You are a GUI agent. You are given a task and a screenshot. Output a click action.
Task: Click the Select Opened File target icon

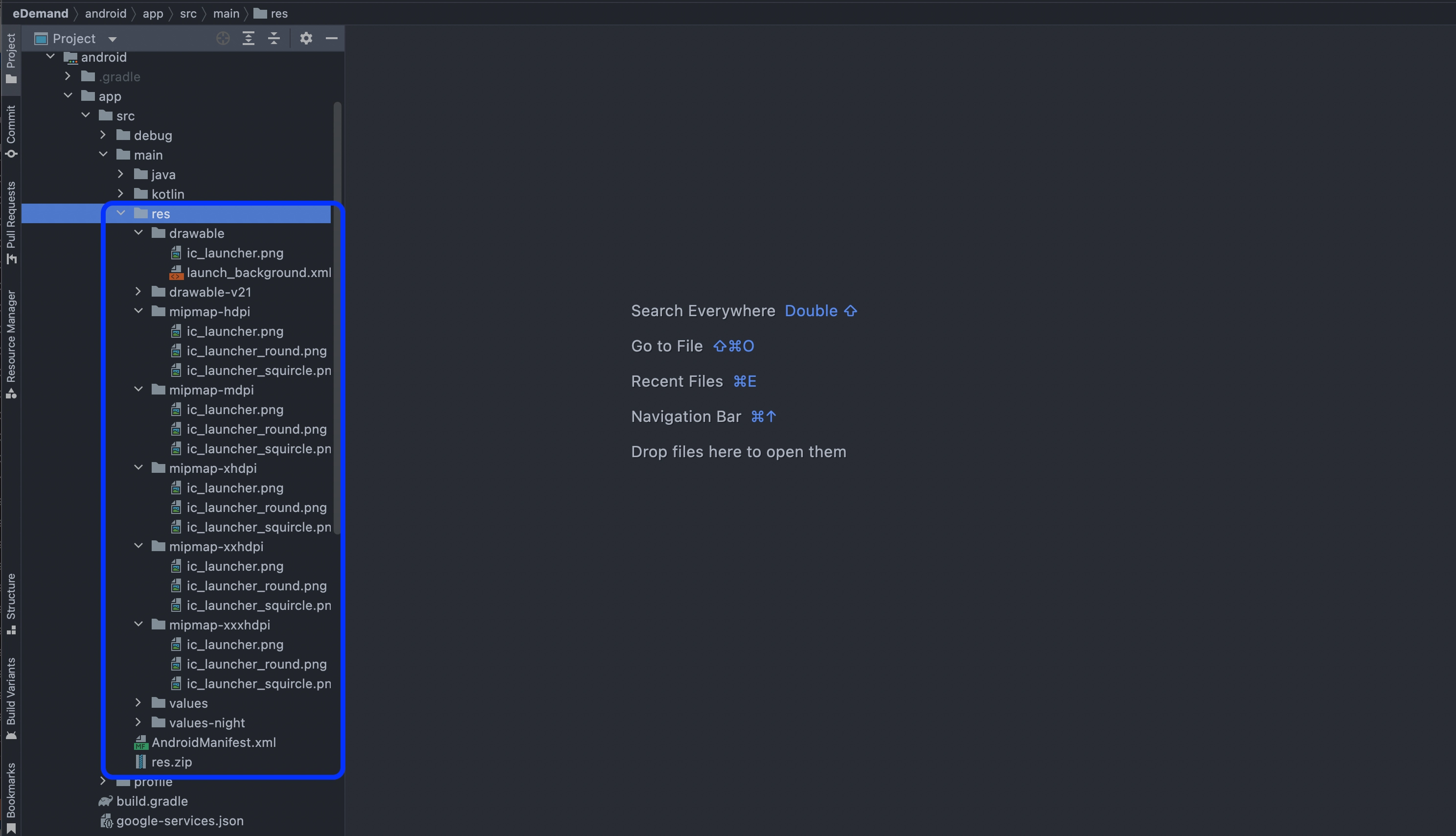(223, 39)
